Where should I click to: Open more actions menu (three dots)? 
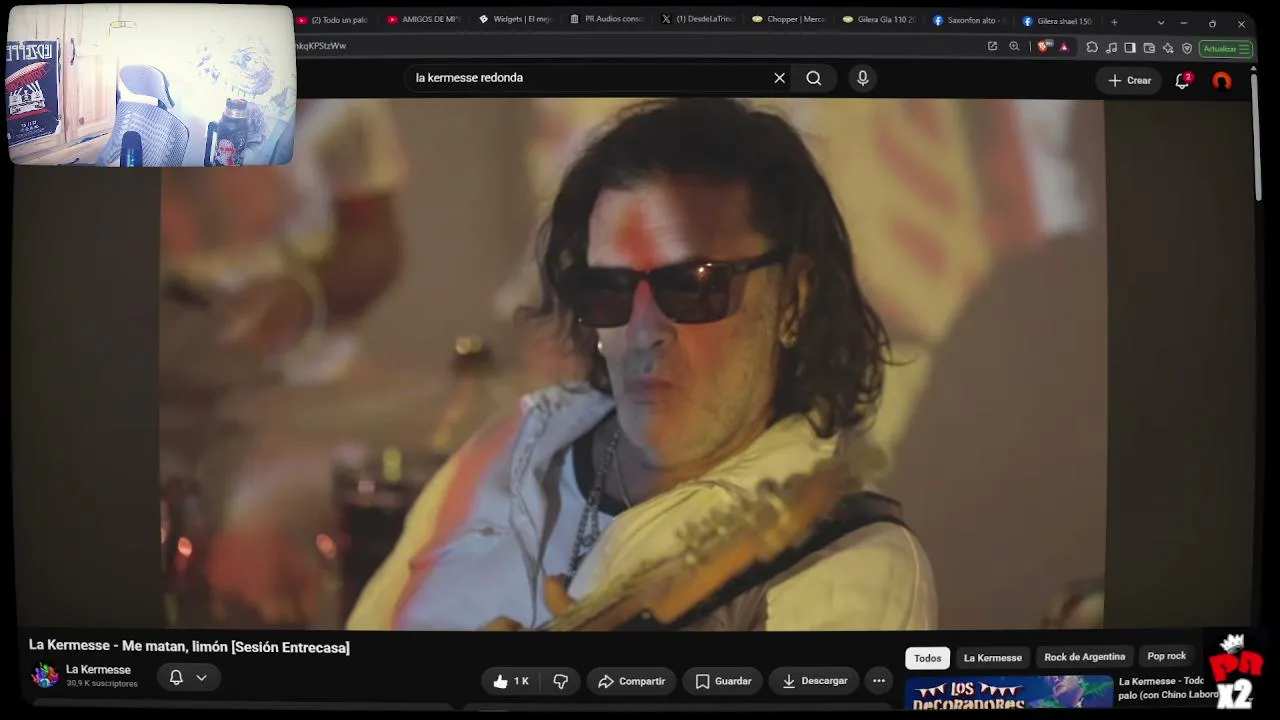[879, 681]
